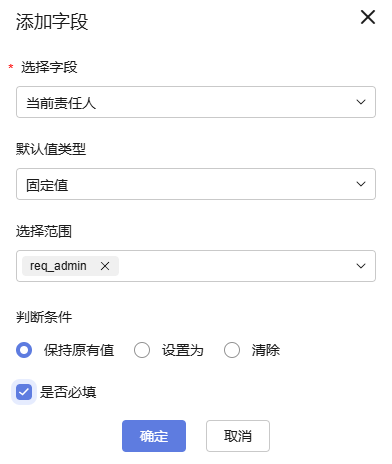Choose the 设置为 radio option
The image size is (392, 464).
[x=142, y=350]
